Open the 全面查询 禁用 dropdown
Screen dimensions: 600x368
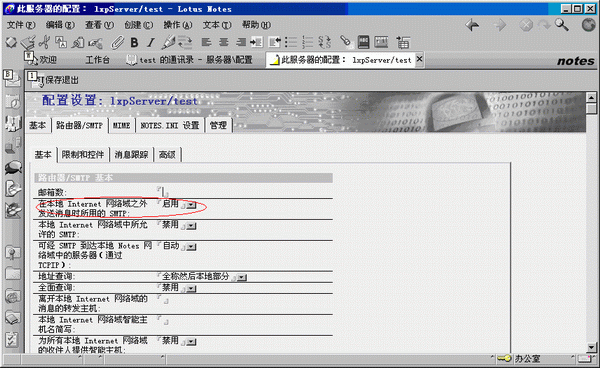pyautogui.click(x=191, y=288)
